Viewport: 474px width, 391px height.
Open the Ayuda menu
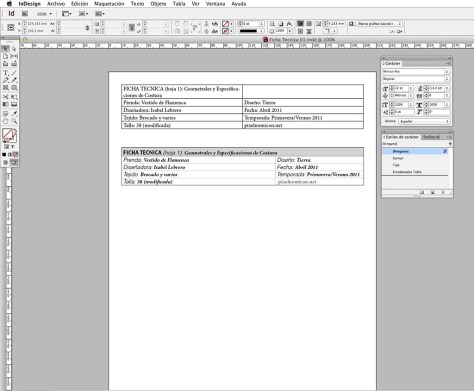(x=239, y=4)
